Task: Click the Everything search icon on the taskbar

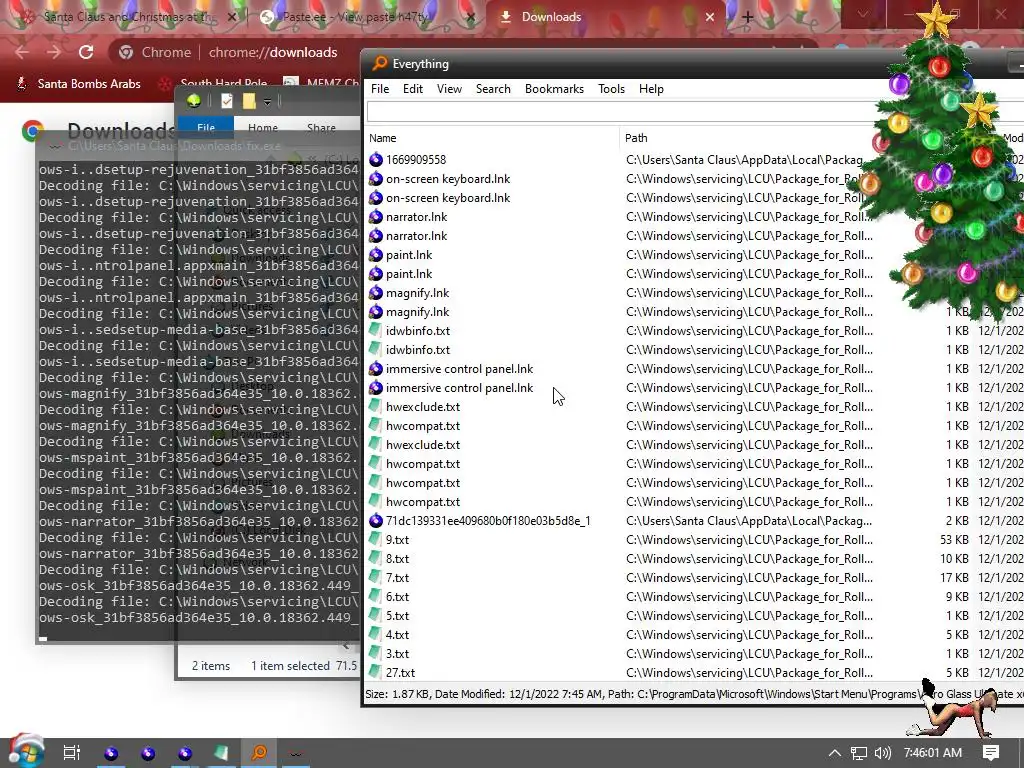Action: click(259, 753)
